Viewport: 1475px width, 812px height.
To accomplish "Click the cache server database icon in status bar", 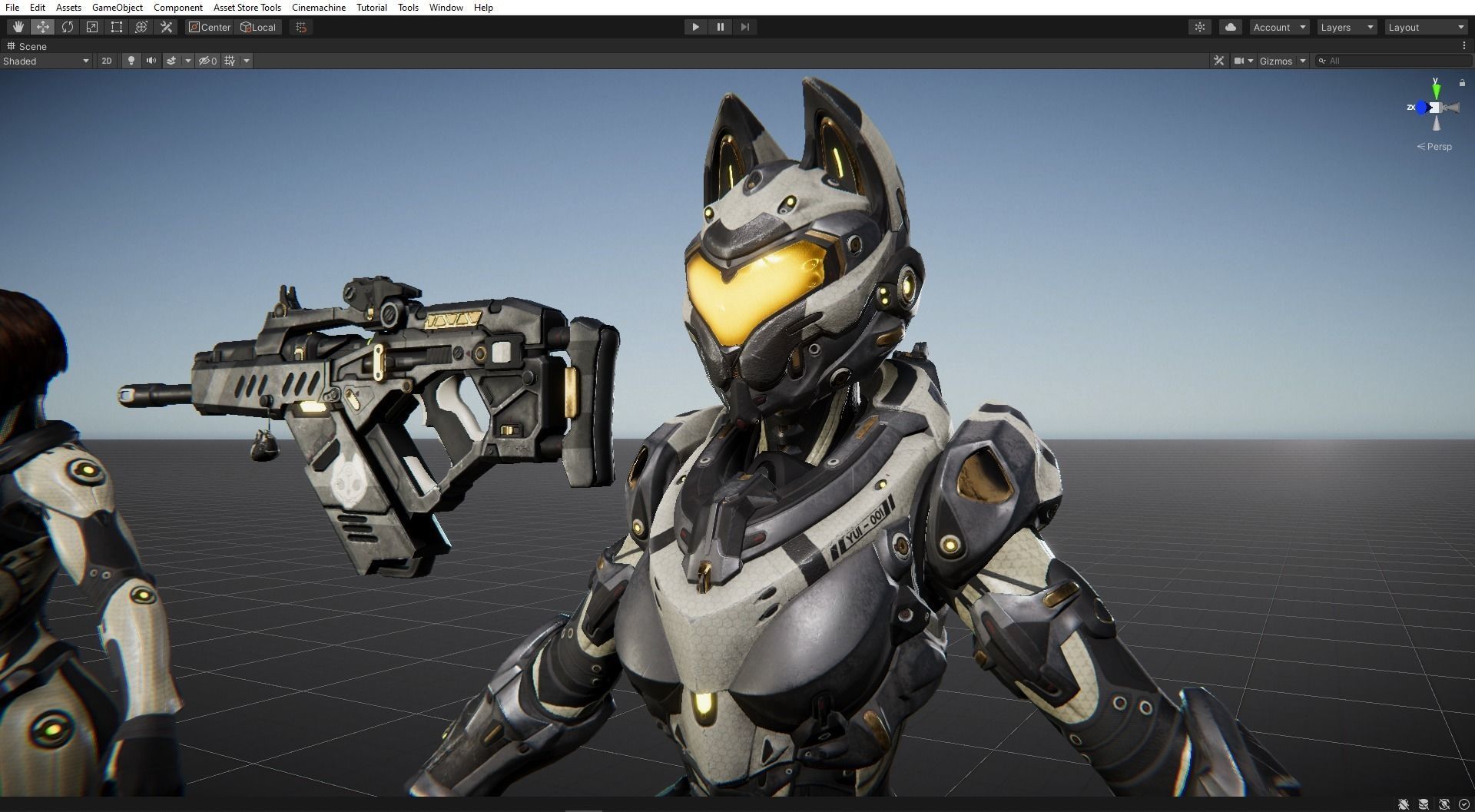I will coord(1424,804).
